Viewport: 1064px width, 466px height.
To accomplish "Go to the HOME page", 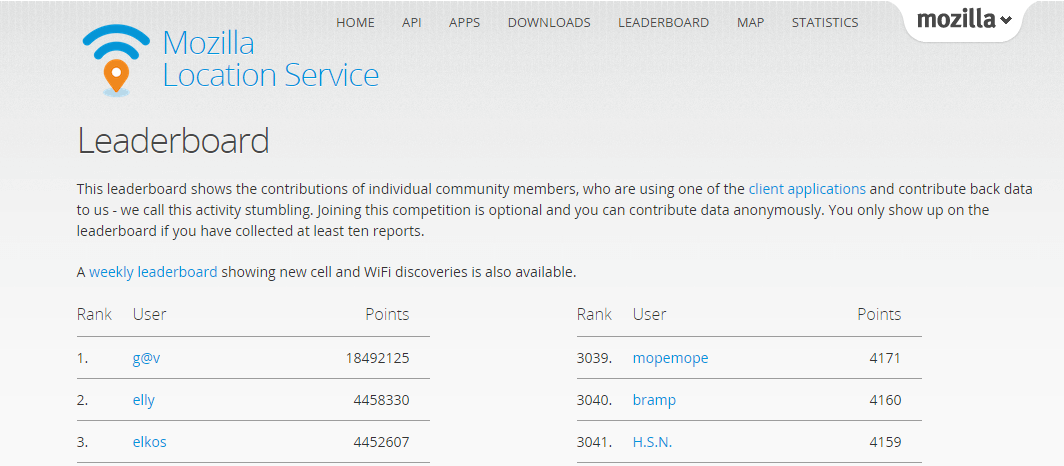I will (x=355, y=22).
